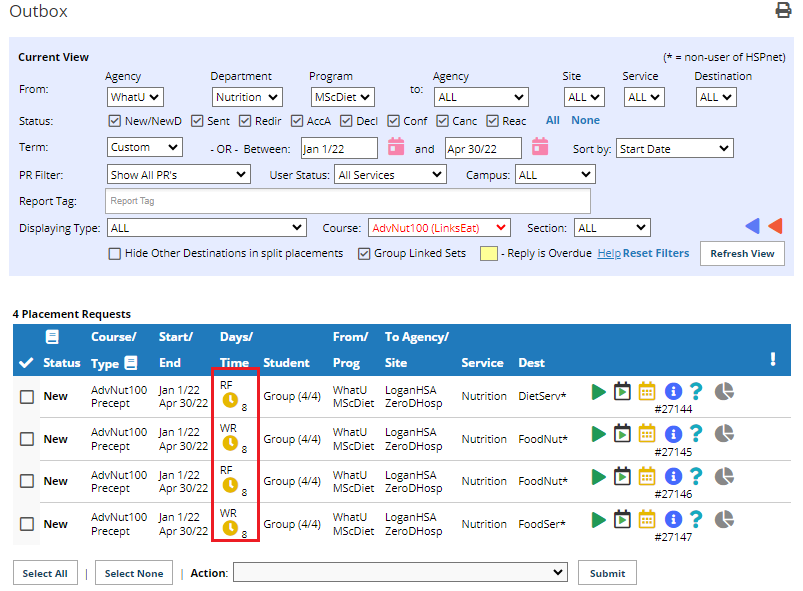Toggle the Conf status checkbox
803x591 pixels.
click(x=393, y=121)
